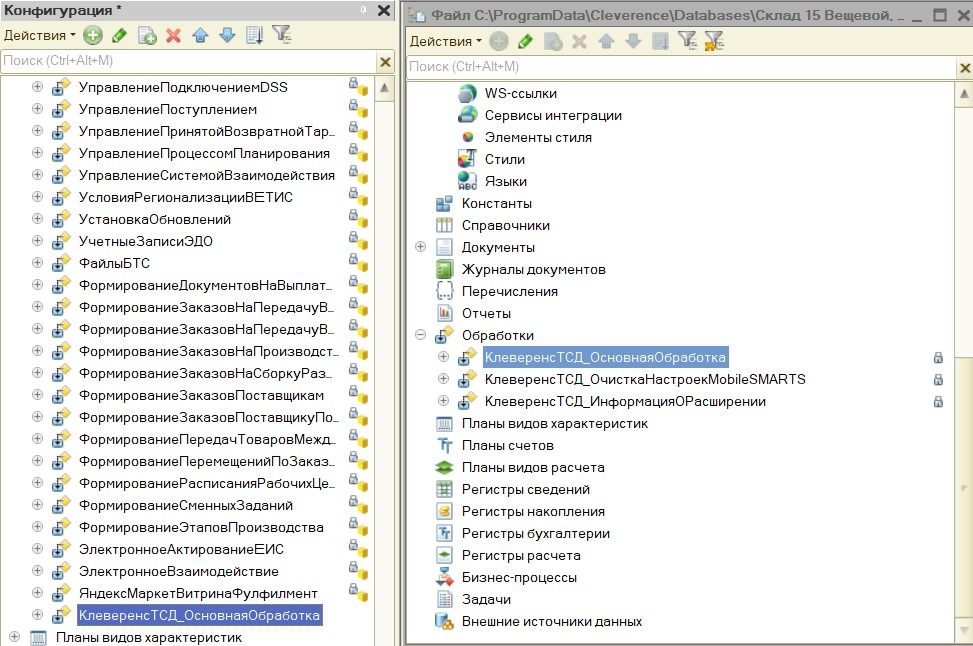
Task: Click the move-up arrow in Конфигурация toolbar
Action: [x=200, y=35]
